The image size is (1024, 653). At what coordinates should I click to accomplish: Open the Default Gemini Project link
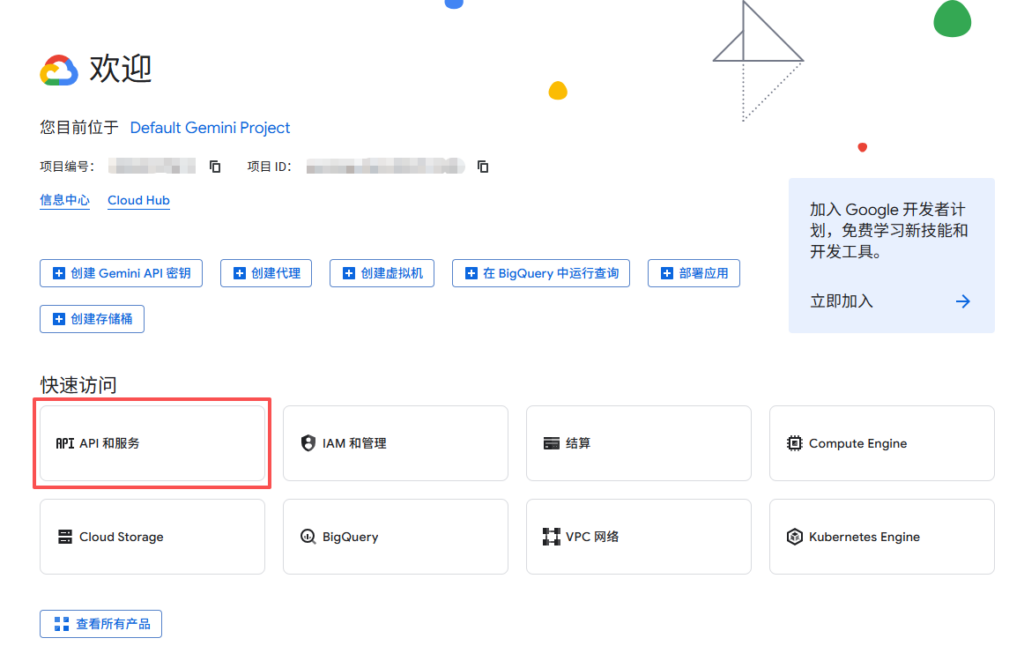click(210, 127)
